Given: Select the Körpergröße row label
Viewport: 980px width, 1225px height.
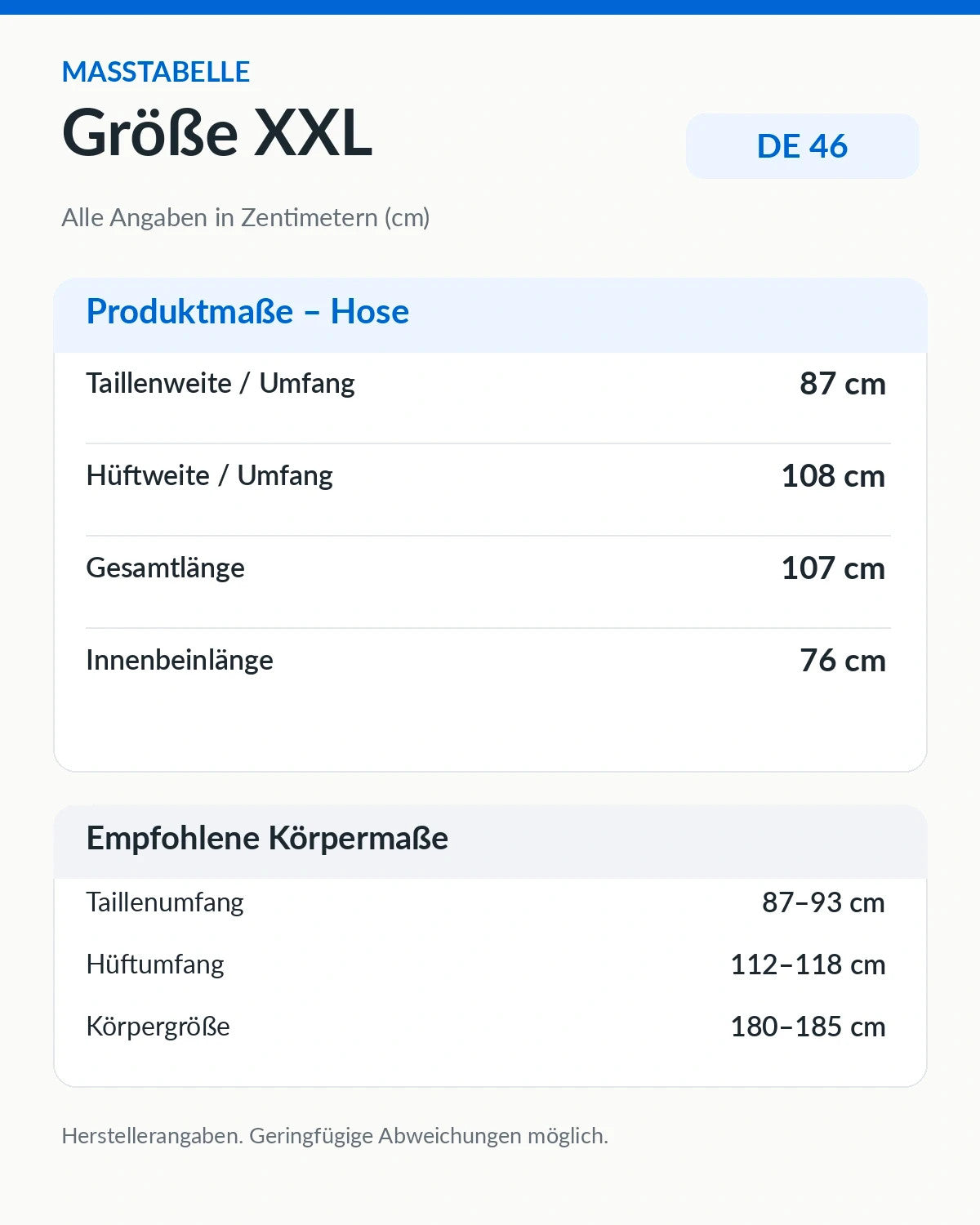Looking at the screenshot, I should pyautogui.click(x=158, y=1027).
